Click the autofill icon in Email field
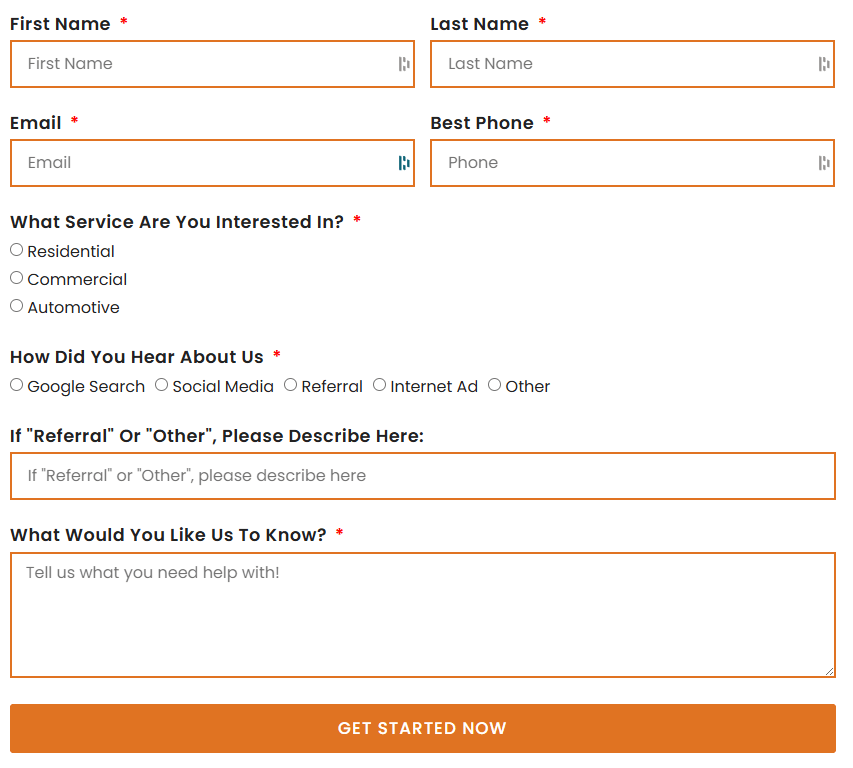The image size is (853, 768). 404,163
